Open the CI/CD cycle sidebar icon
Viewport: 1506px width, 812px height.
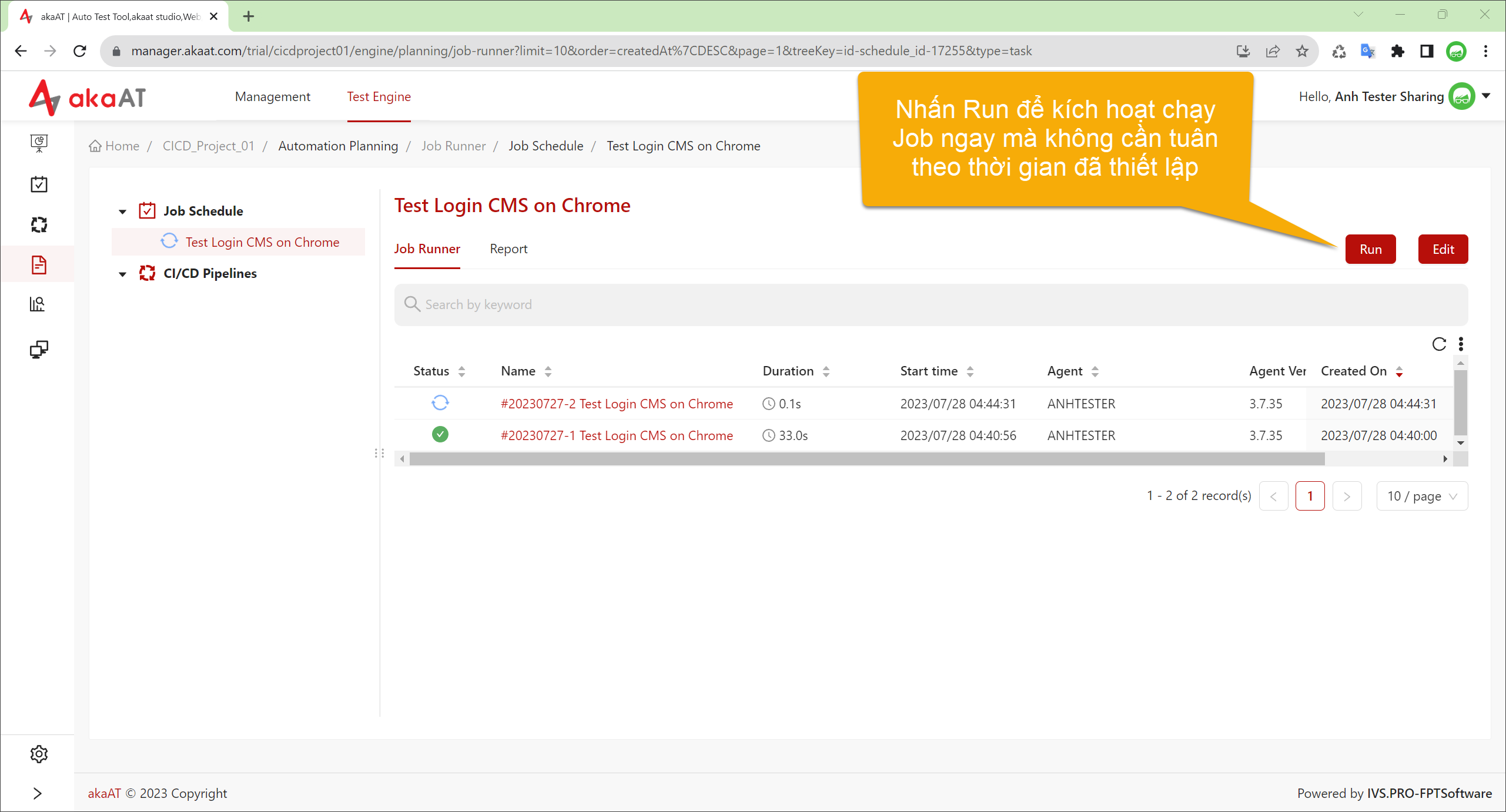[x=39, y=224]
